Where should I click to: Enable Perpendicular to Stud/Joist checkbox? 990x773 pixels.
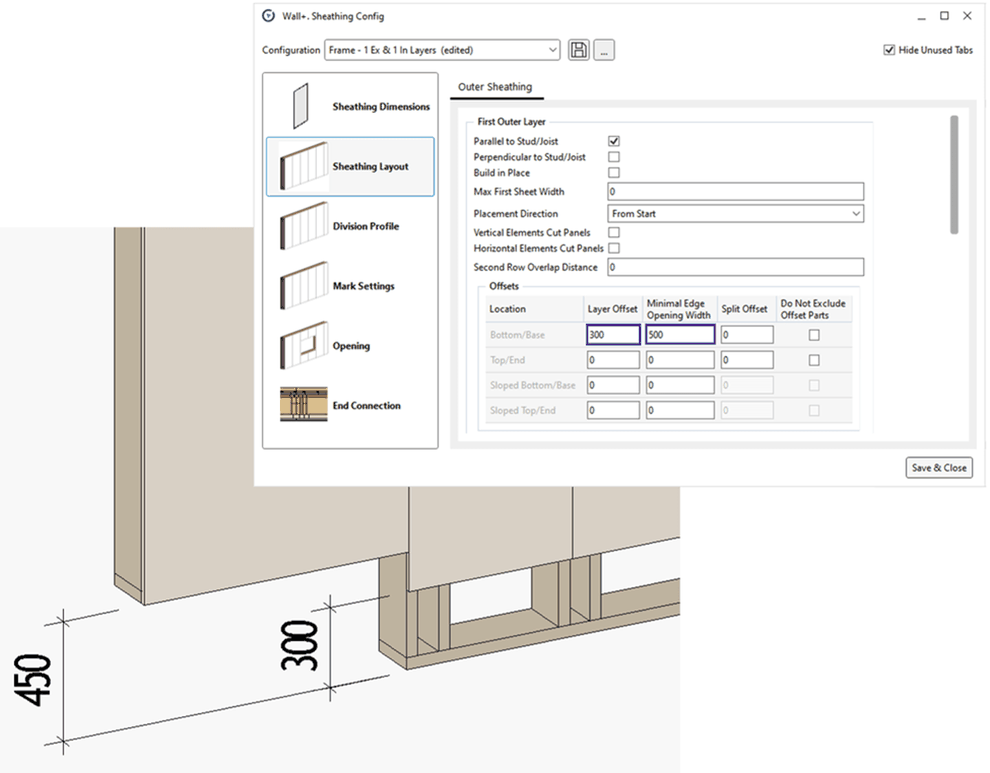pos(614,157)
